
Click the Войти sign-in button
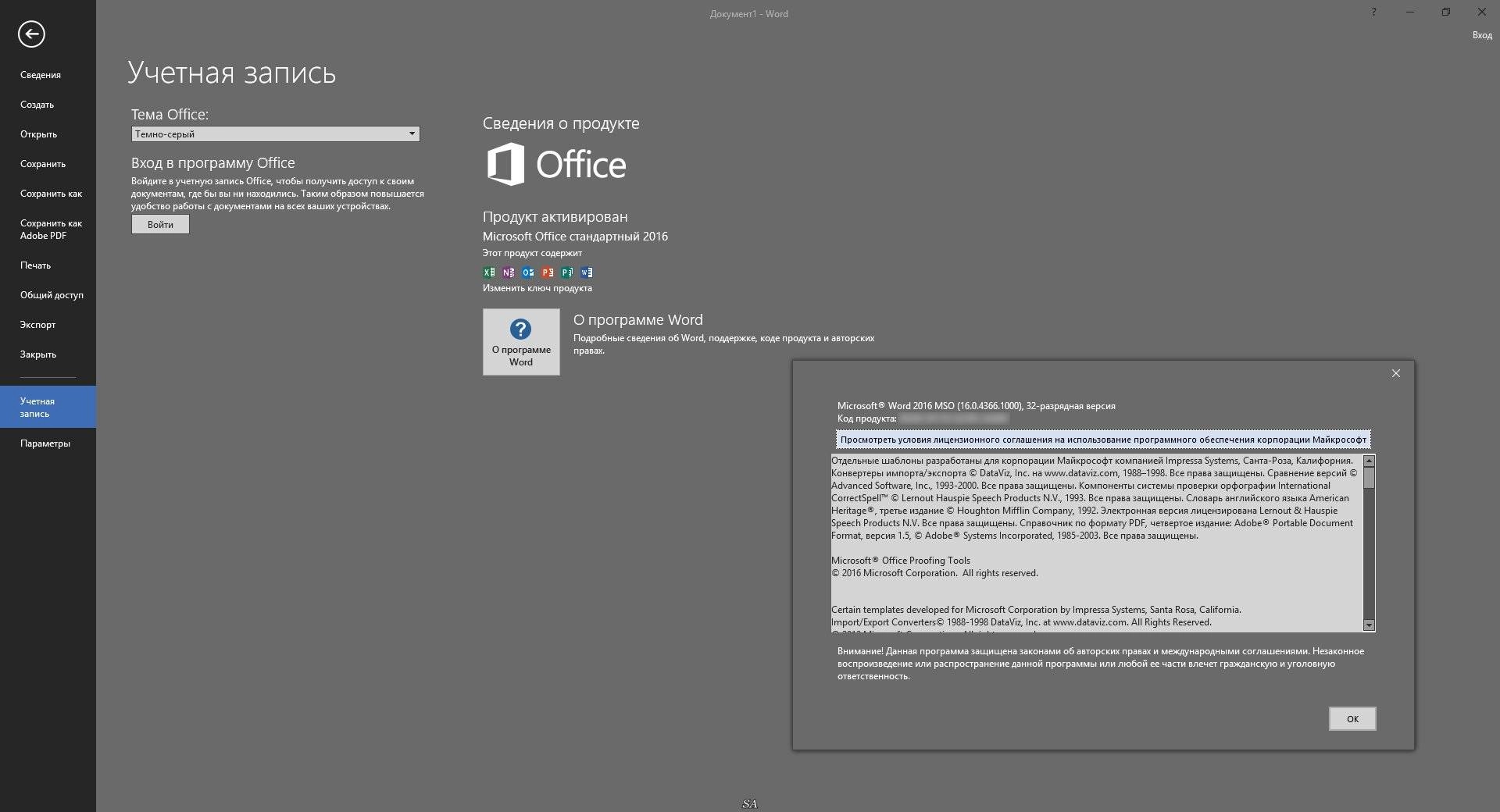pyautogui.click(x=160, y=224)
